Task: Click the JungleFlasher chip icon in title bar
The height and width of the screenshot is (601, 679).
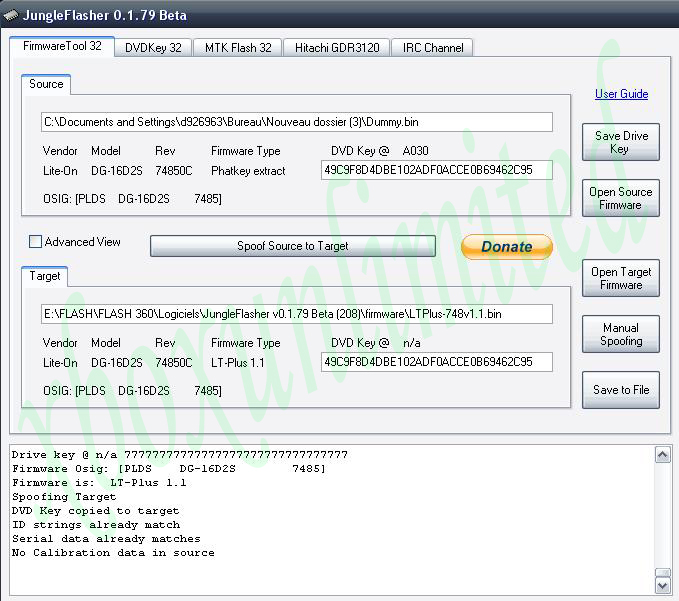Action: pos(11,15)
